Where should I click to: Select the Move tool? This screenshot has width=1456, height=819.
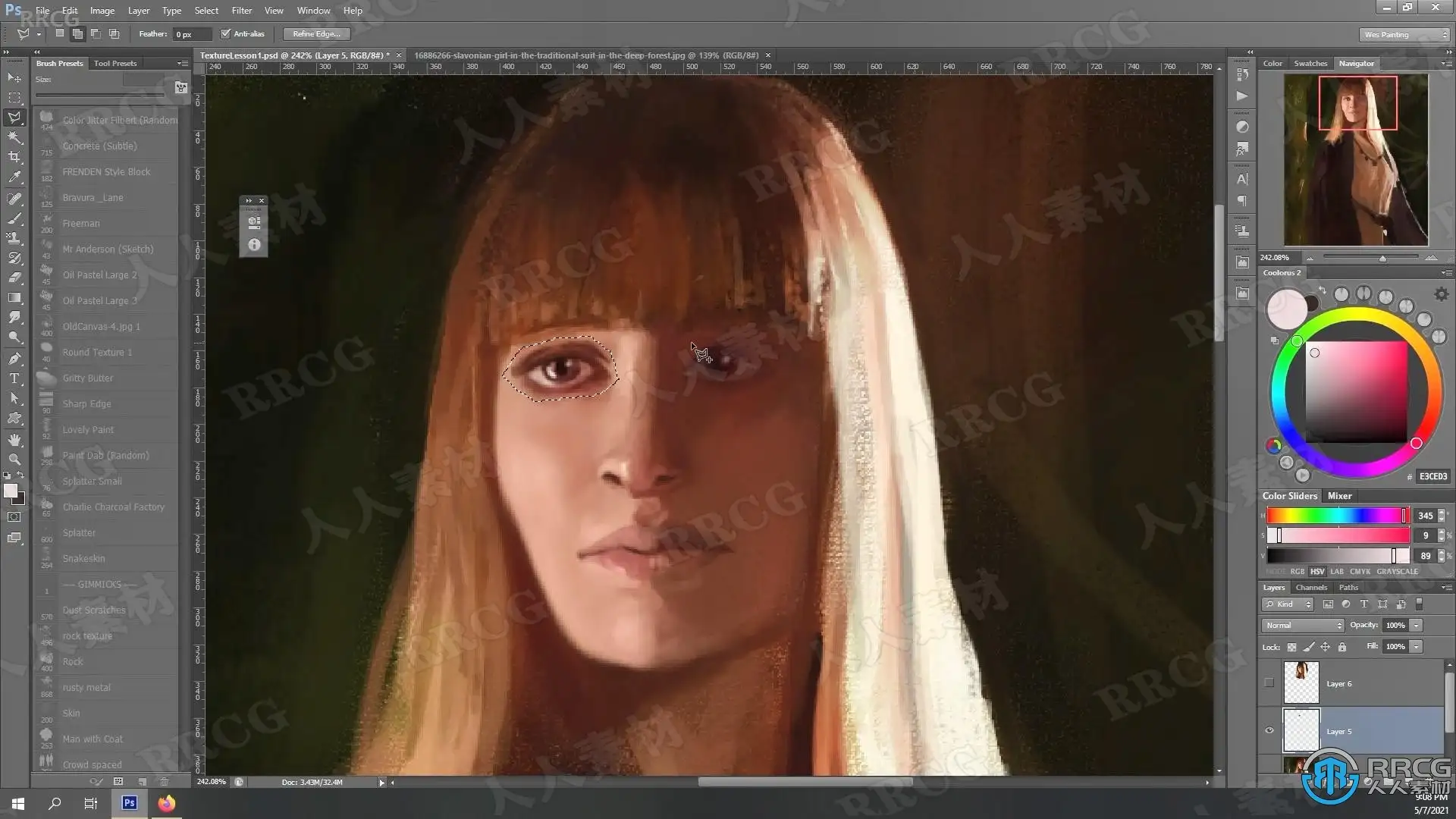(14, 77)
